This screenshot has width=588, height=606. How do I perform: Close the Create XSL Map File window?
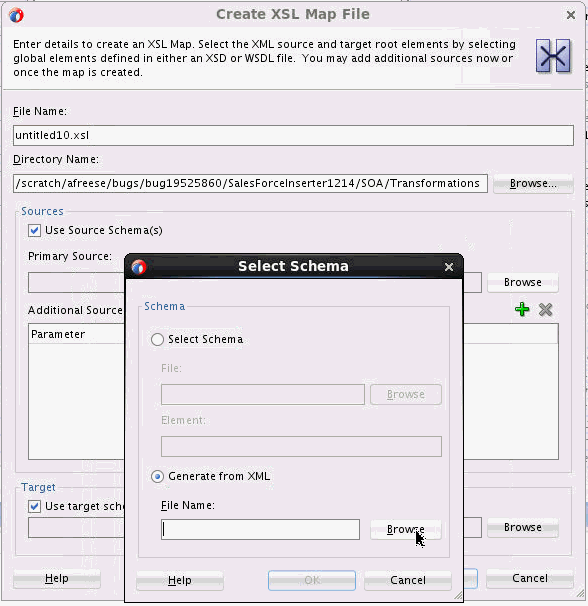571,15
